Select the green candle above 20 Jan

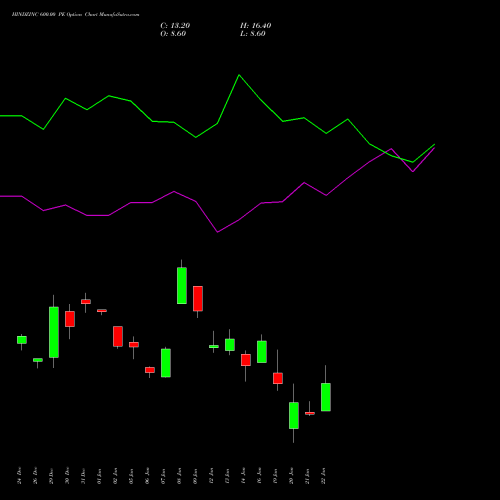tap(294, 415)
